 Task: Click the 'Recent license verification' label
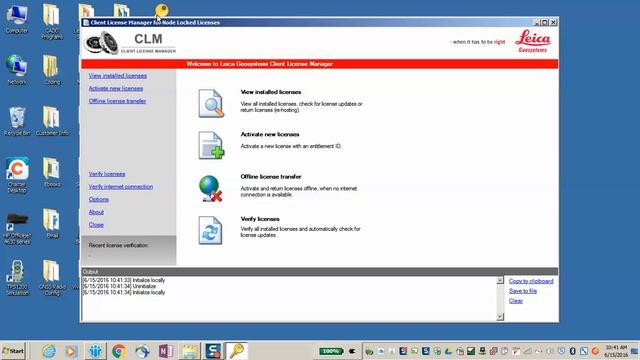[x=118, y=245]
